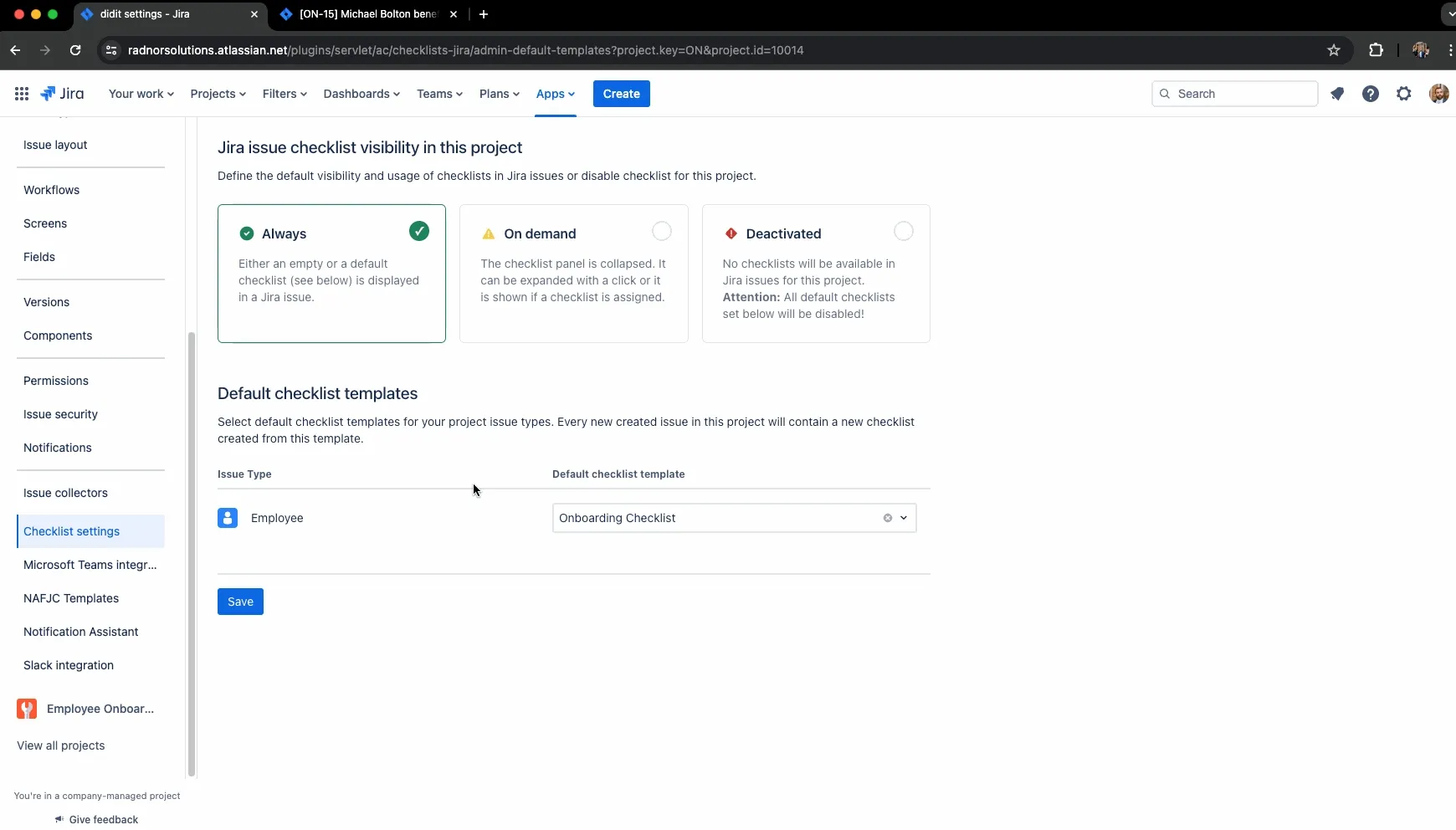1456x830 pixels.
Task: Select the On demand visibility radio
Action: click(662, 231)
